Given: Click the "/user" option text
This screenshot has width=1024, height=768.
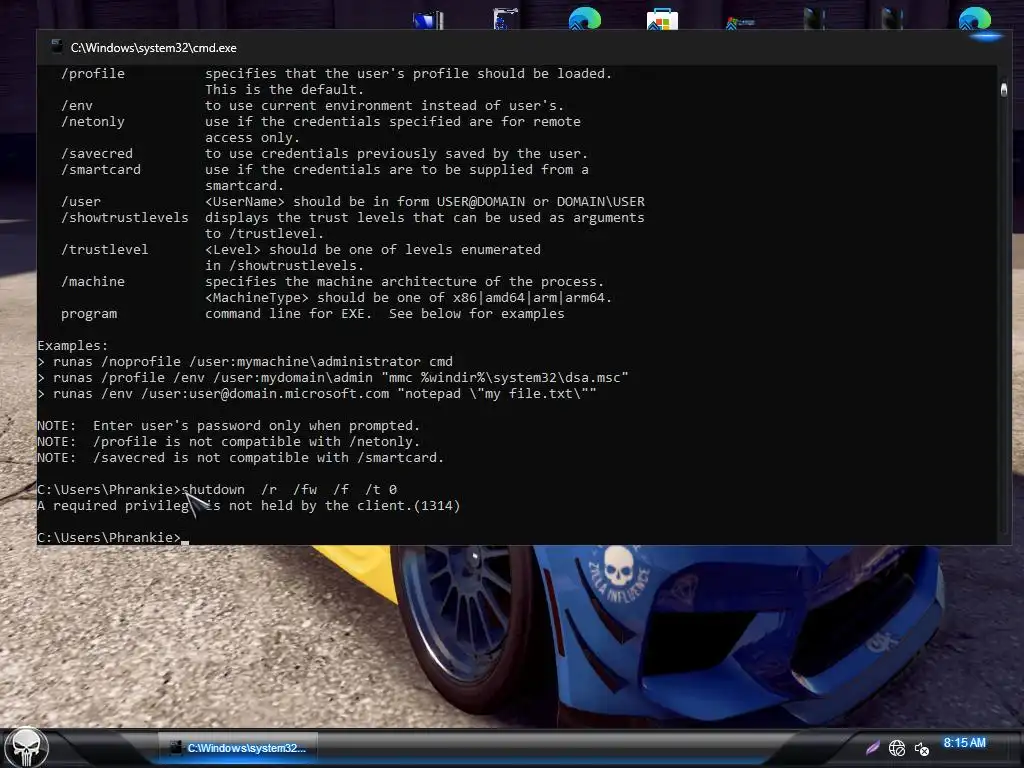Looking at the screenshot, I should [80, 201].
